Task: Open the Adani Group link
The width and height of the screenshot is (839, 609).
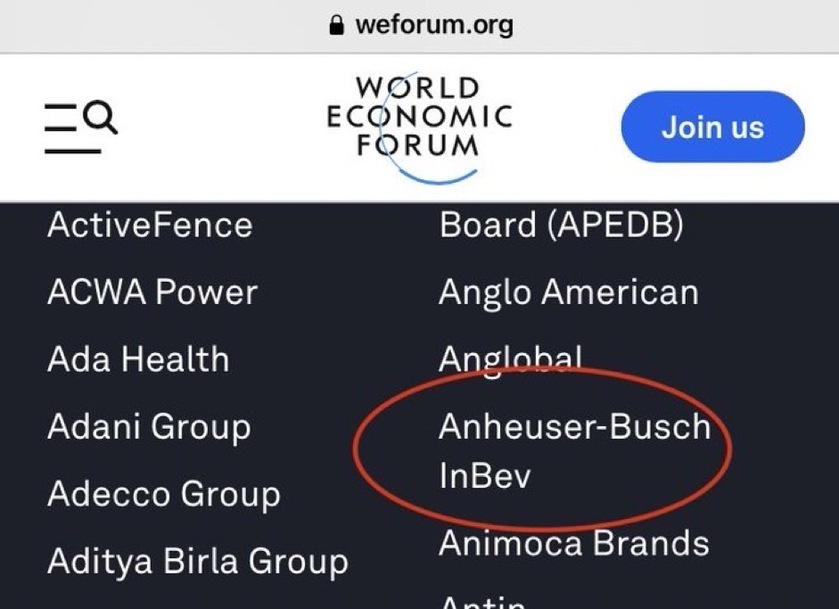Action: pos(149,427)
